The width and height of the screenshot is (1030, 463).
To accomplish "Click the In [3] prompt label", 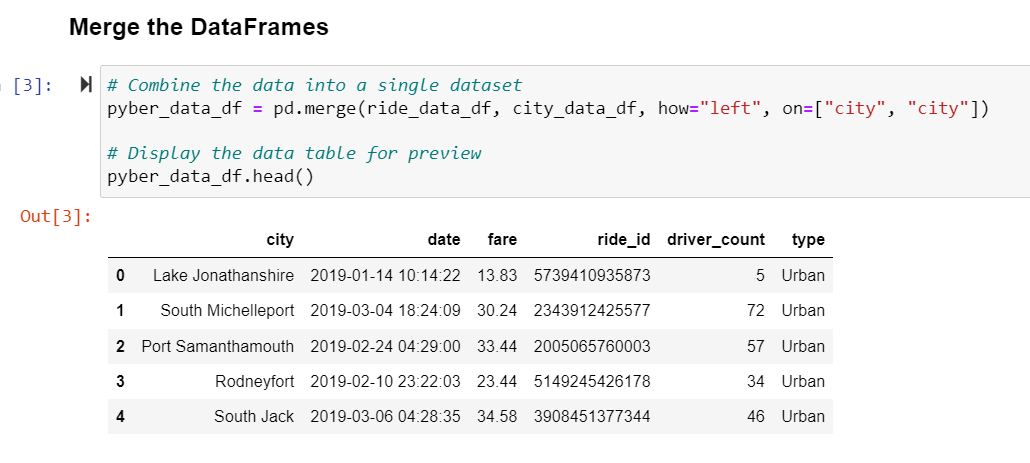I will (28, 85).
